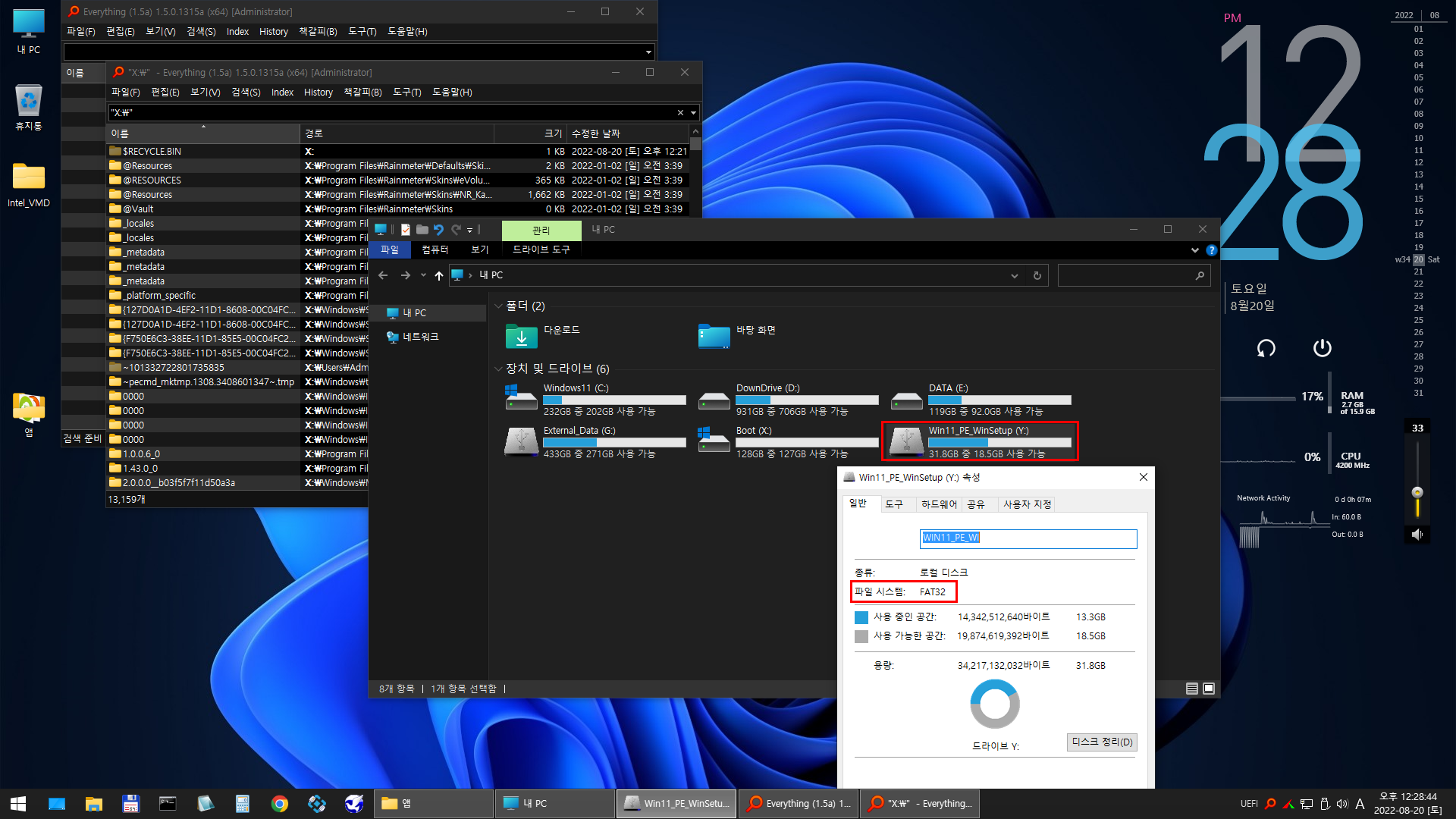
Task: Expand the Explorer address bar history dropdown
Action: (x=1015, y=275)
